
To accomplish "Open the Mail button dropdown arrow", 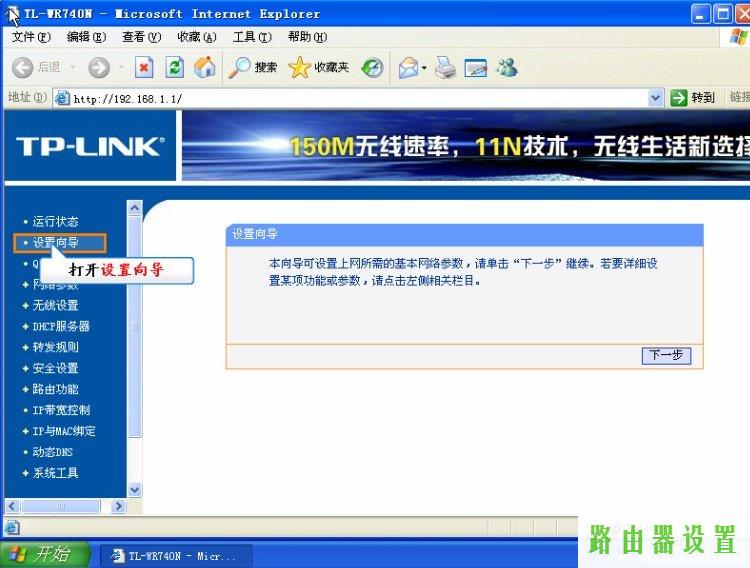I will point(424,68).
